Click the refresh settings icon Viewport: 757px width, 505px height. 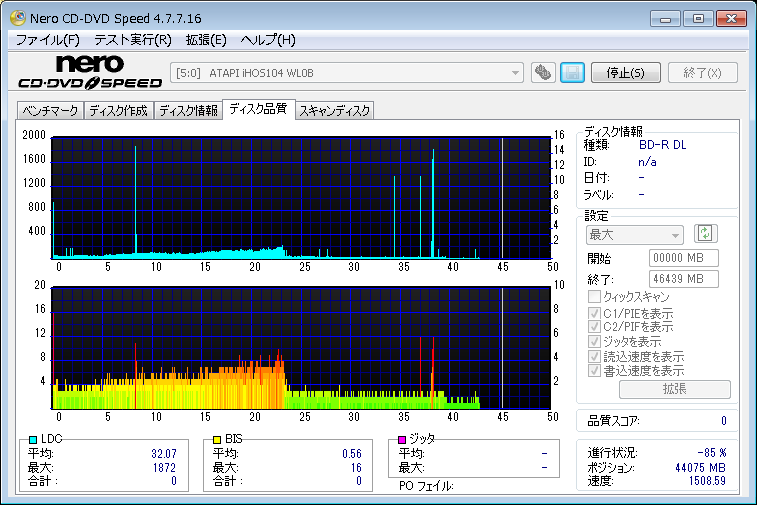[x=705, y=234]
